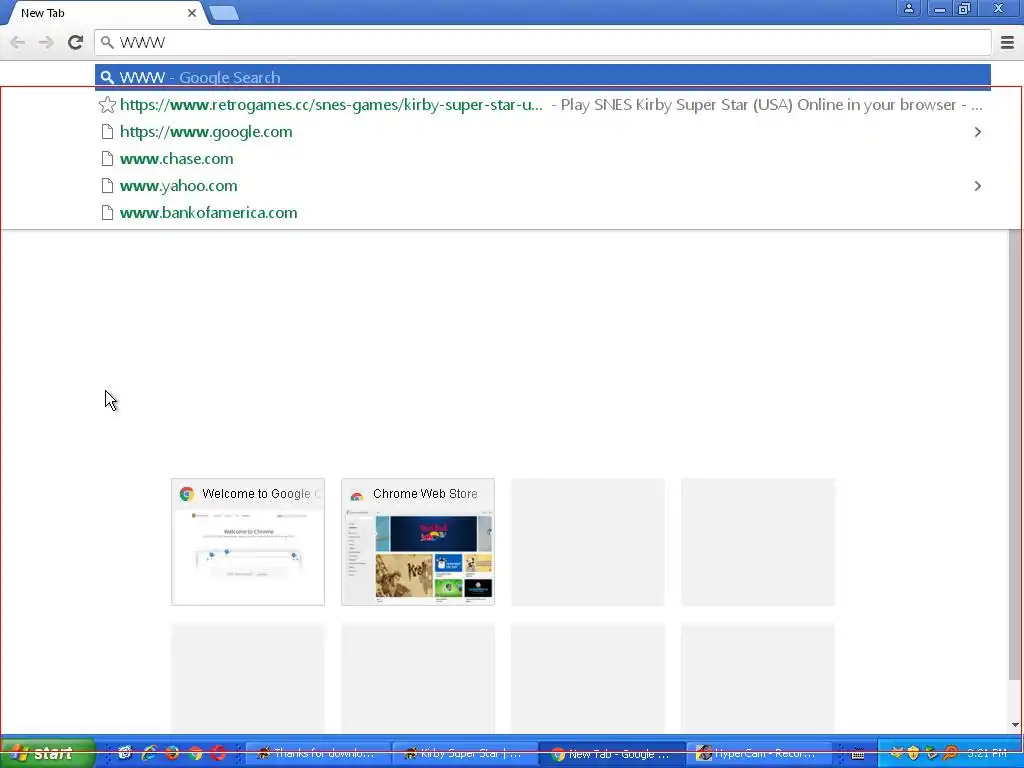Open a new tab with the tab button

(224, 12)
